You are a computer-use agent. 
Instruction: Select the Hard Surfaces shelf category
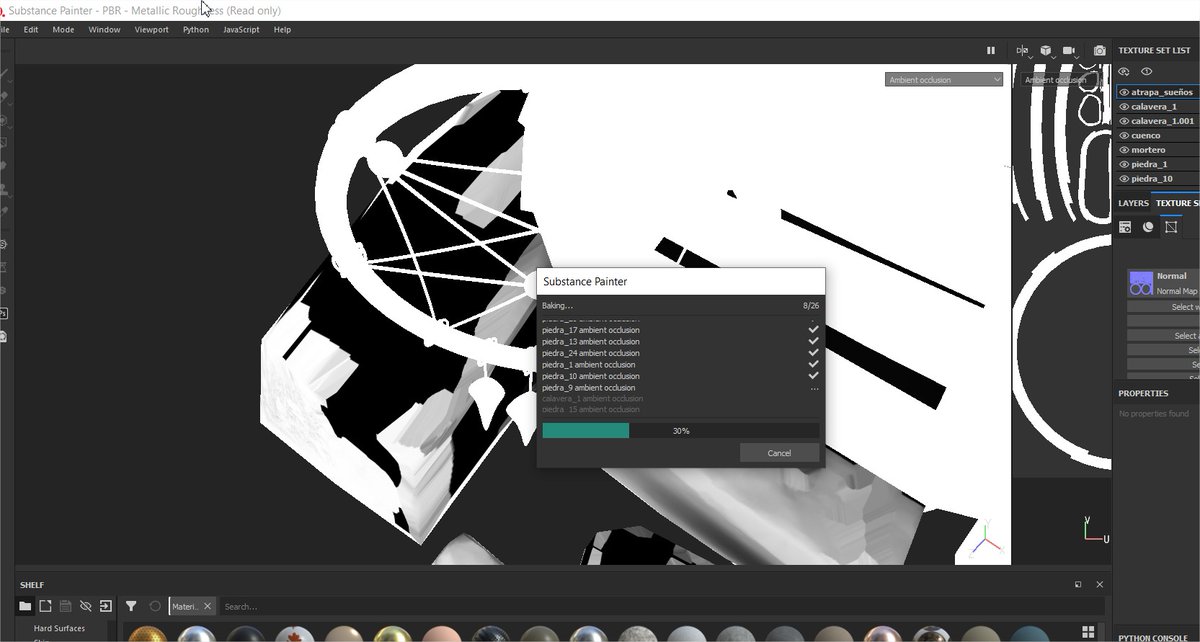click(x=59, y=628)
